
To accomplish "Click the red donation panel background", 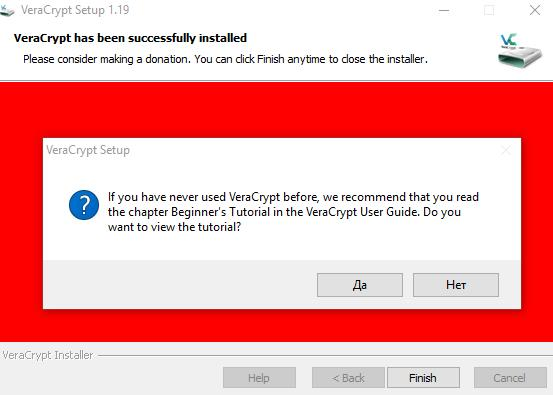I will pos(276,109).
